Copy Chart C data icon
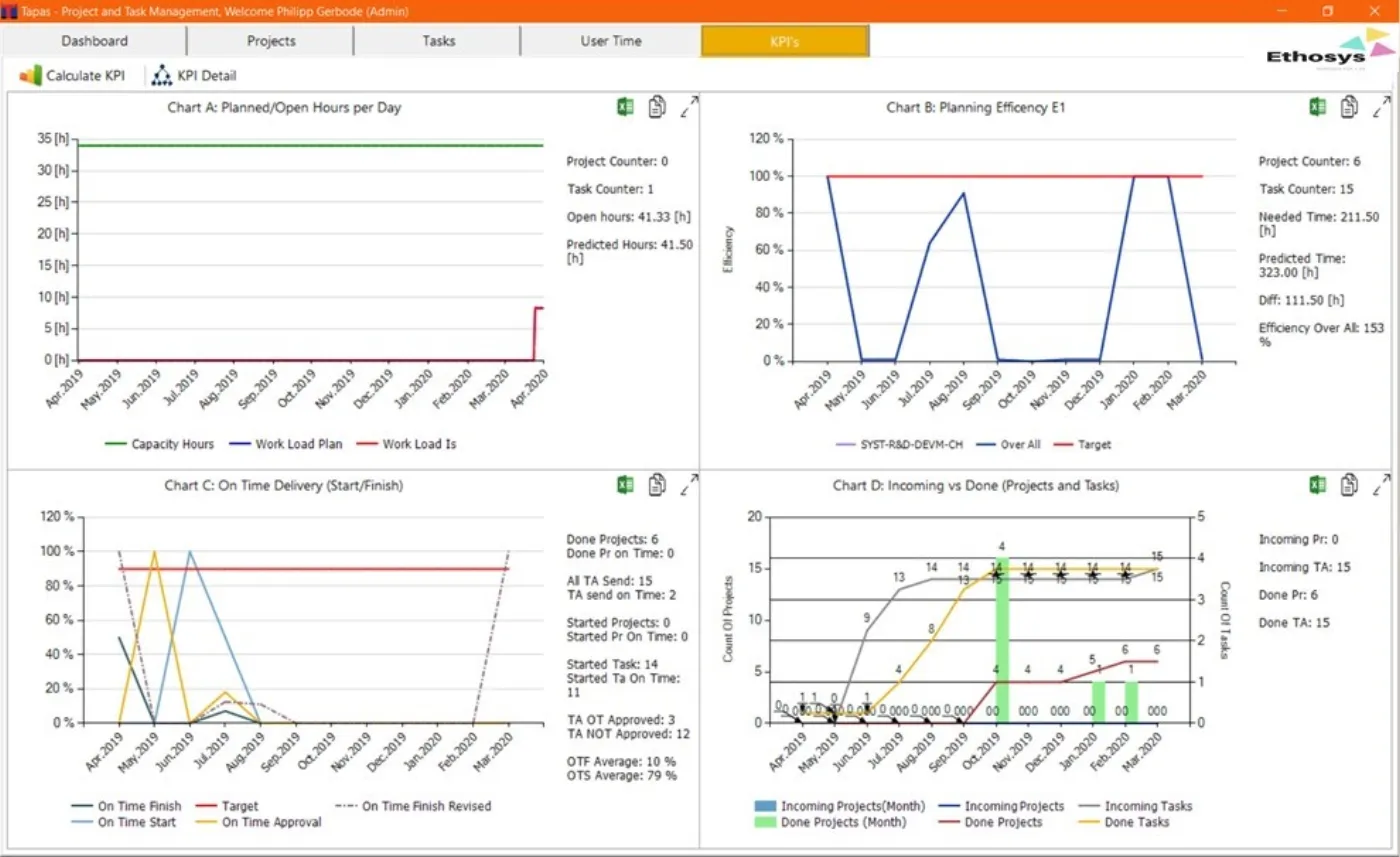The image size is (1400, 857). [657, 485]
